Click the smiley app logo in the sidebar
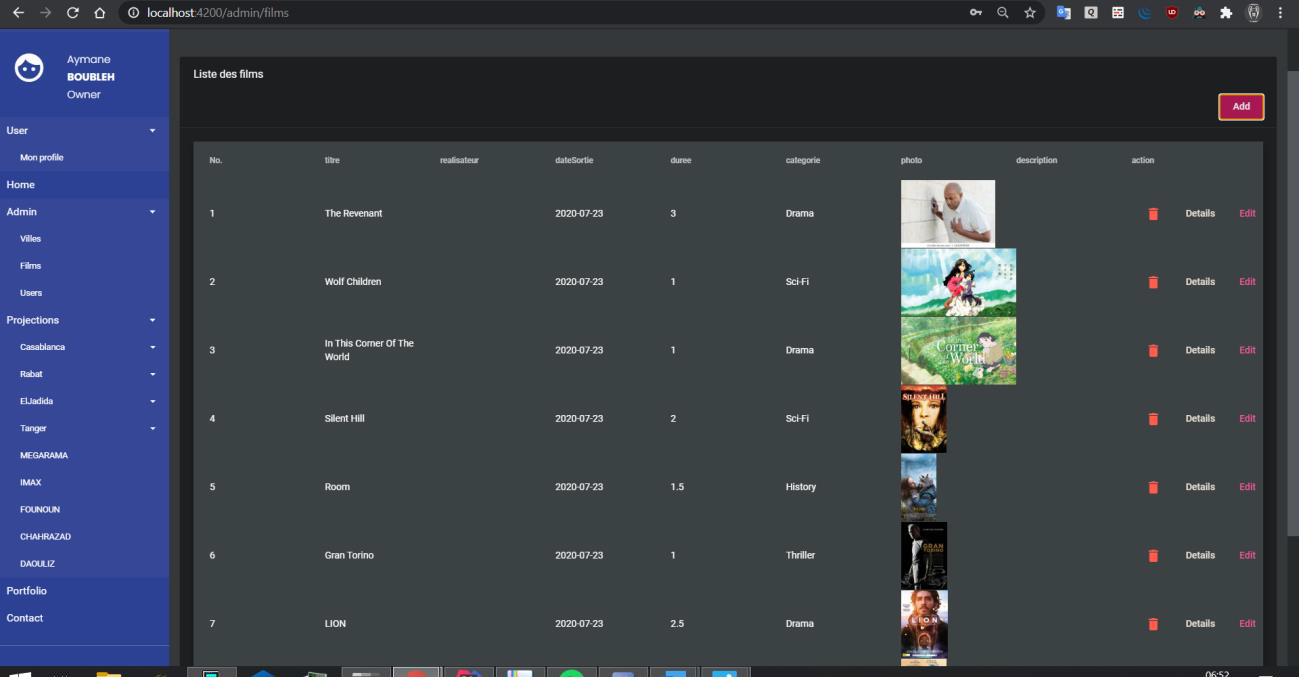The width and height of the screenshot is (1299, 677). 29,68
